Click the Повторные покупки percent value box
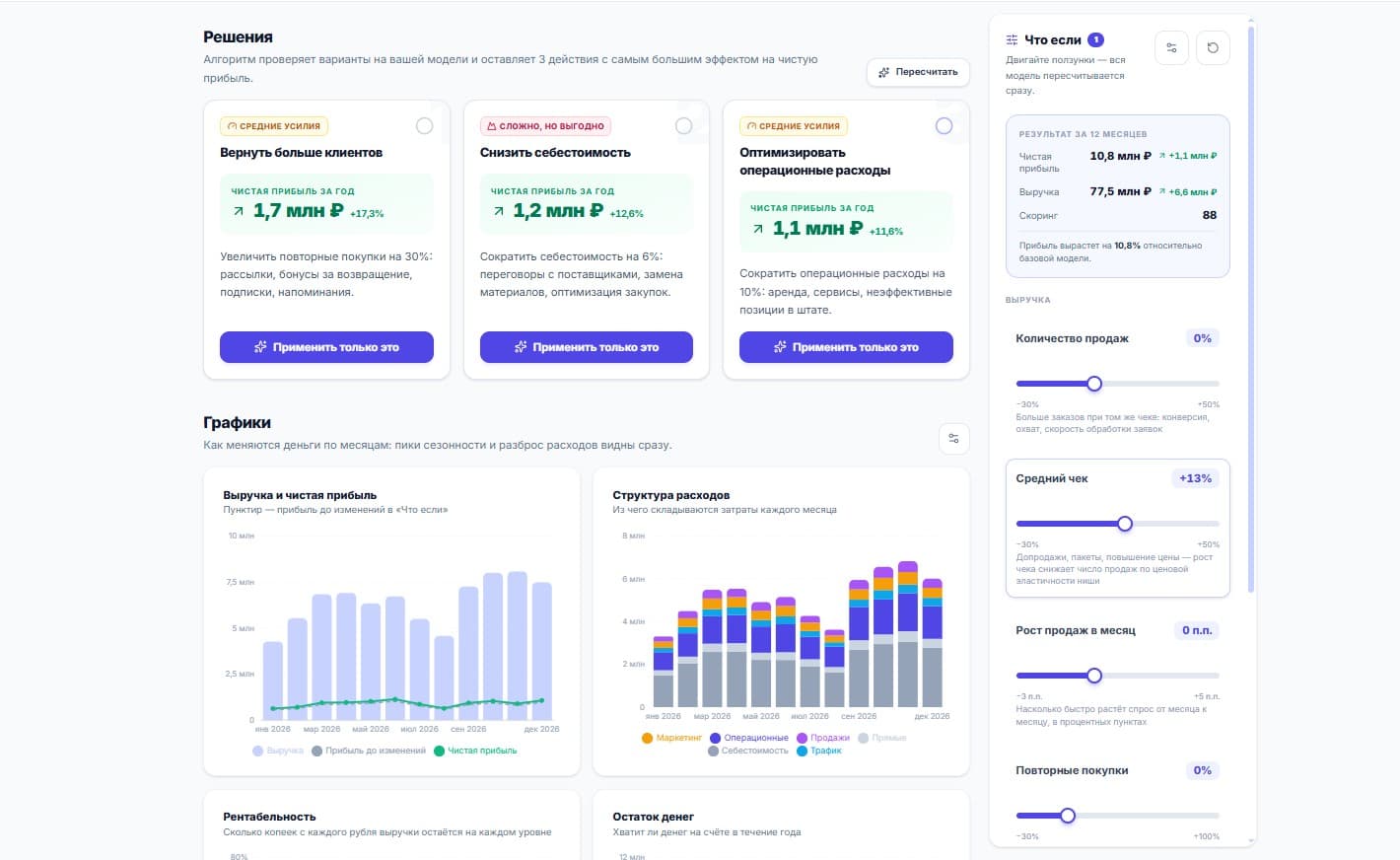Viewport: 1400px width, 860px height. (1203, 770)
